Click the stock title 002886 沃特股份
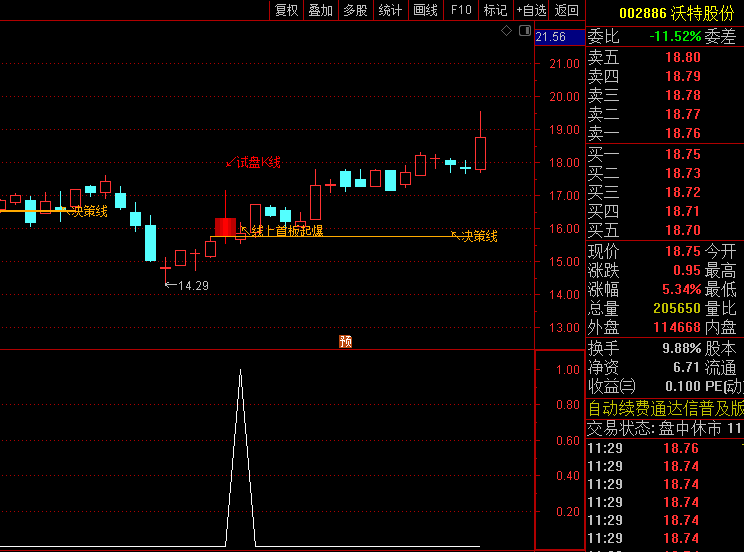744x552 pixels. (x=677, y=13)
